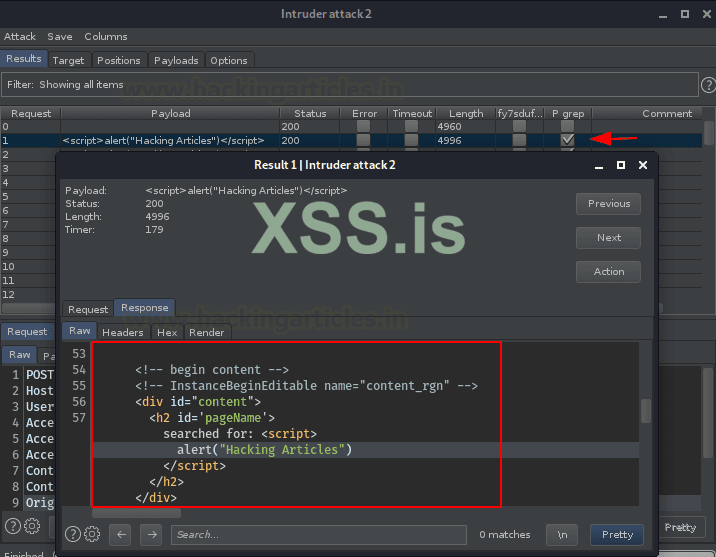Viewport: 716px width, 557px height.
Task: Click the response pane horizontal scrollbar thumb
Action: click(x=136, y=513)
